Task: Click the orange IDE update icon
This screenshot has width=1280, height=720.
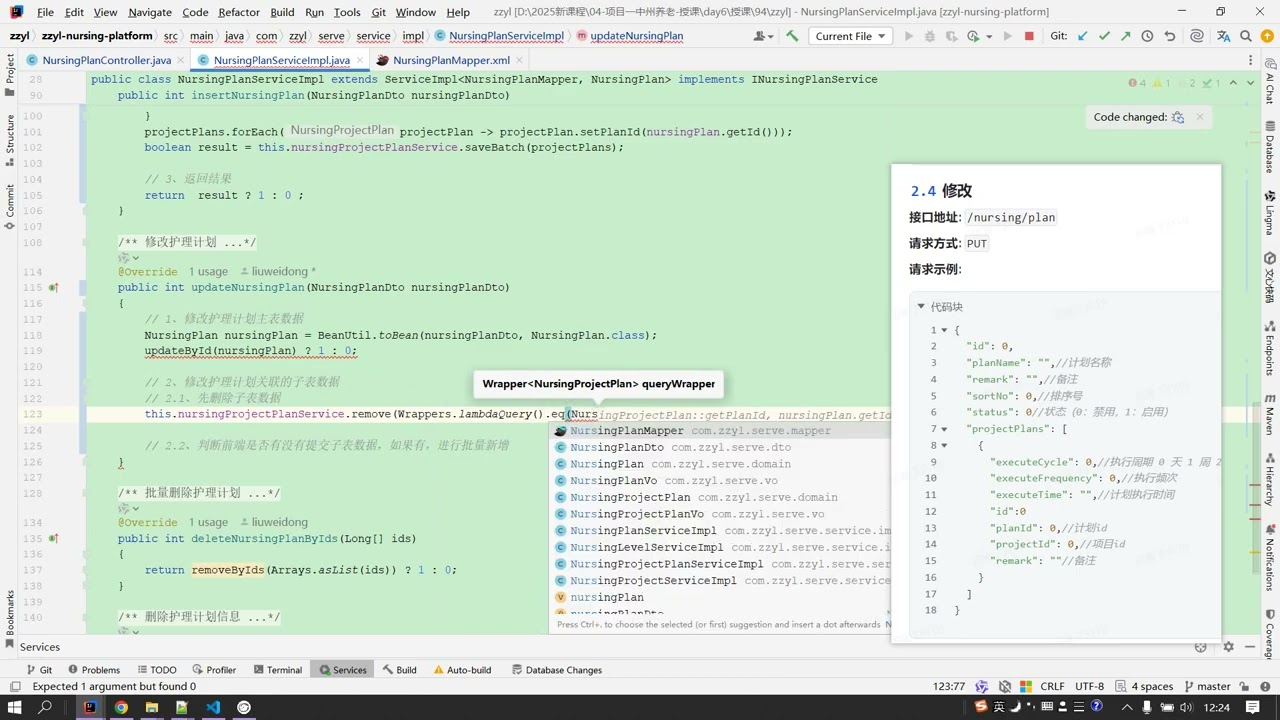Action: pyautogui.click(x=1267, y=36)
